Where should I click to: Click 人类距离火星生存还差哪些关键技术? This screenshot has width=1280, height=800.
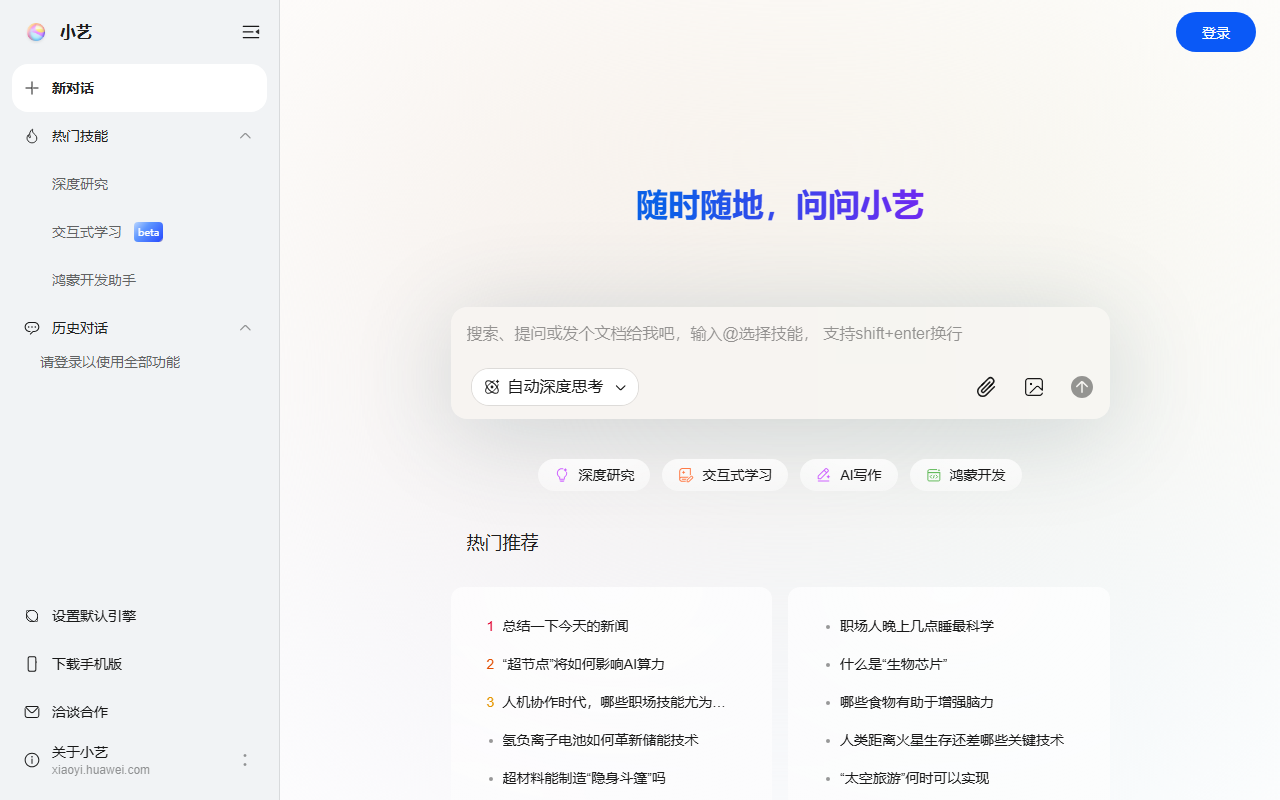click(x=952, y=740)
